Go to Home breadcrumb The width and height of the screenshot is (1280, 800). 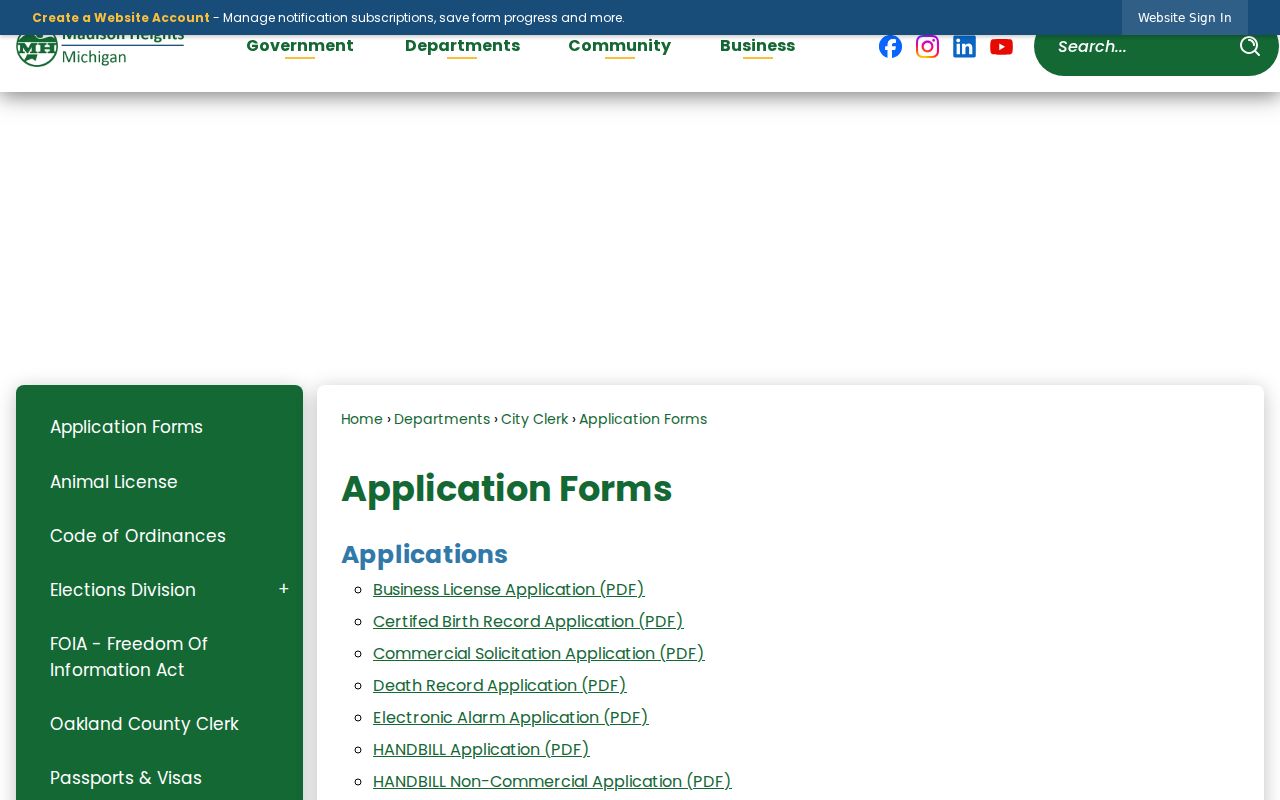click(x=362, y=419)
